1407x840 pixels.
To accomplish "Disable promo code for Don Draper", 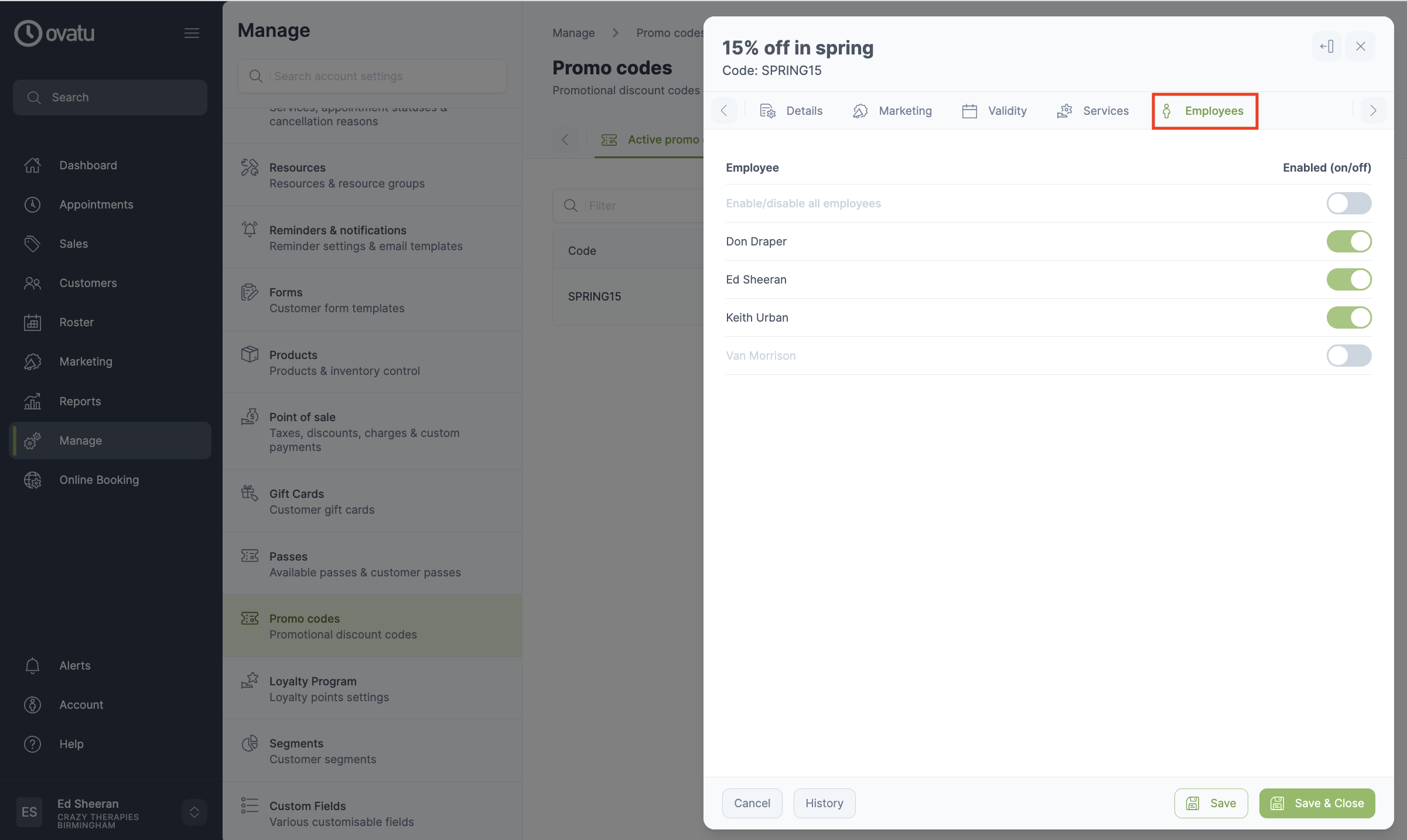I will click(x=1349, y=241).
